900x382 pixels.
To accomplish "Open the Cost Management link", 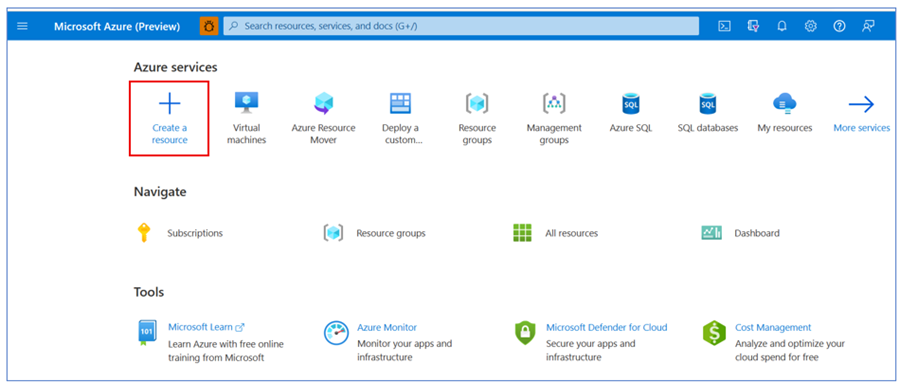I will pos(773,328).
